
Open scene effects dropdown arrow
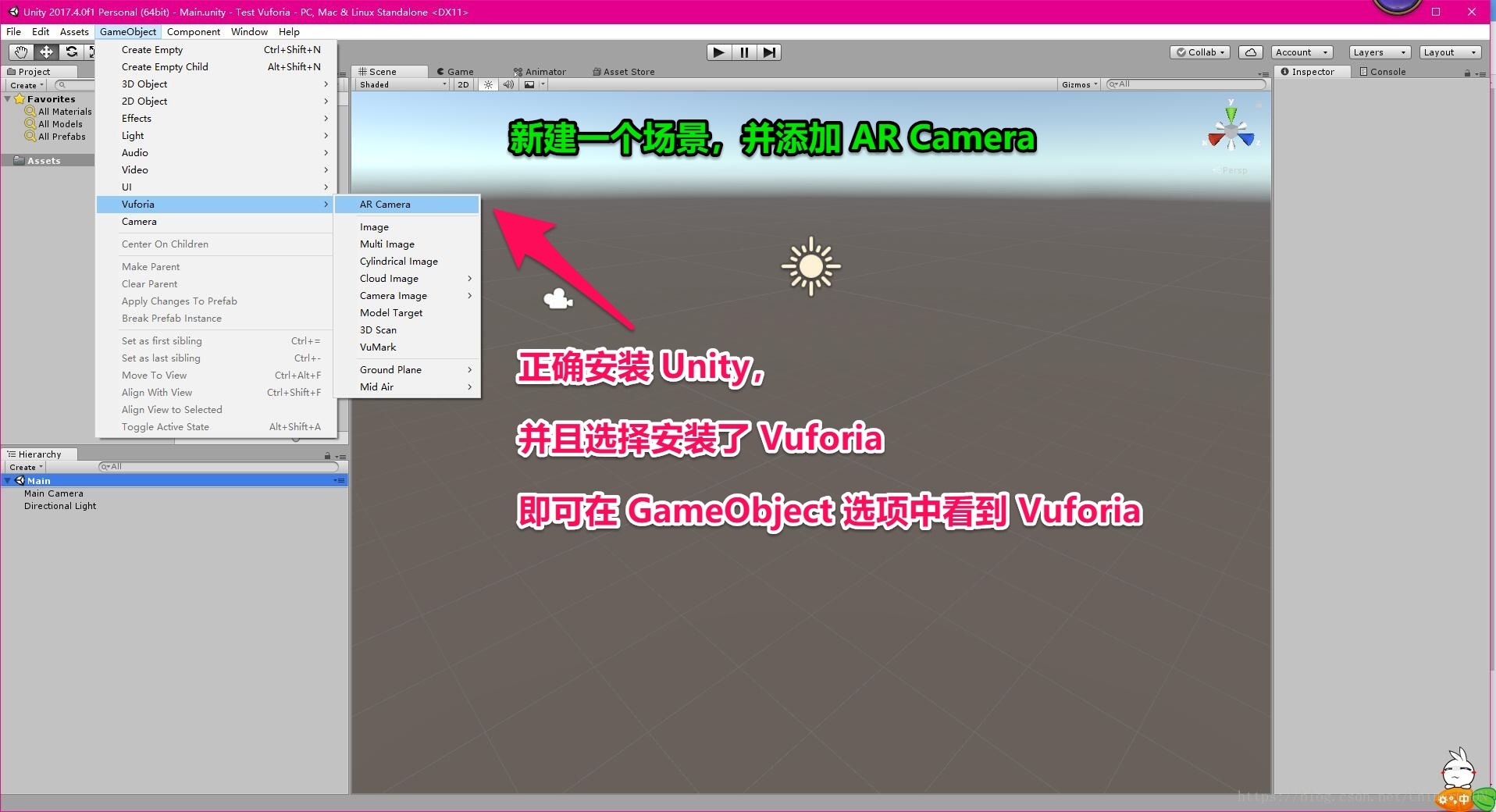coord(543,84)
